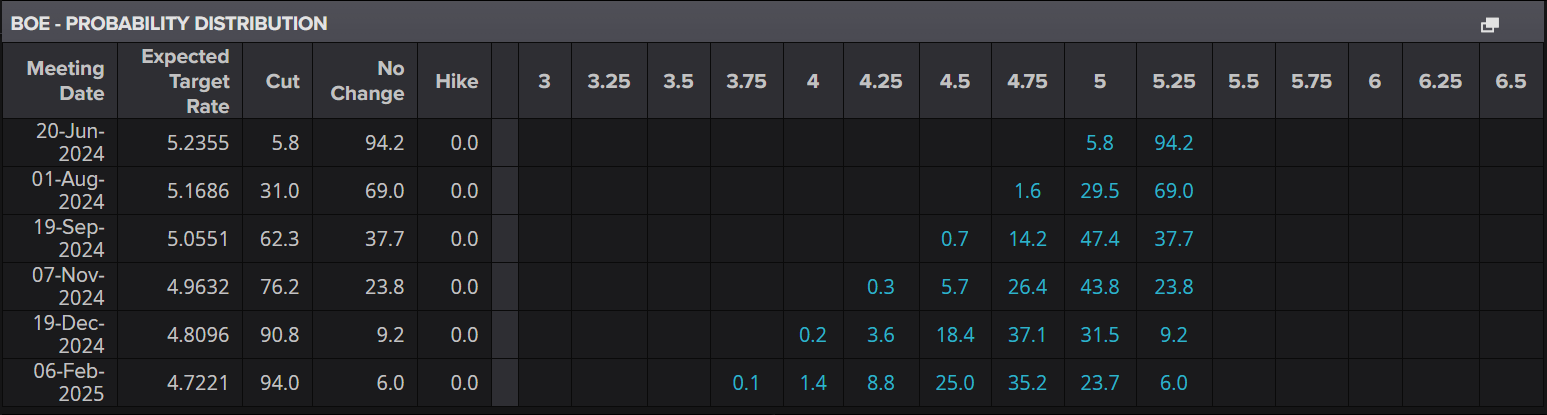Screen dimensions: 1547x415
Task: Click the '8.8' probability cell
Action: (881, 383)
